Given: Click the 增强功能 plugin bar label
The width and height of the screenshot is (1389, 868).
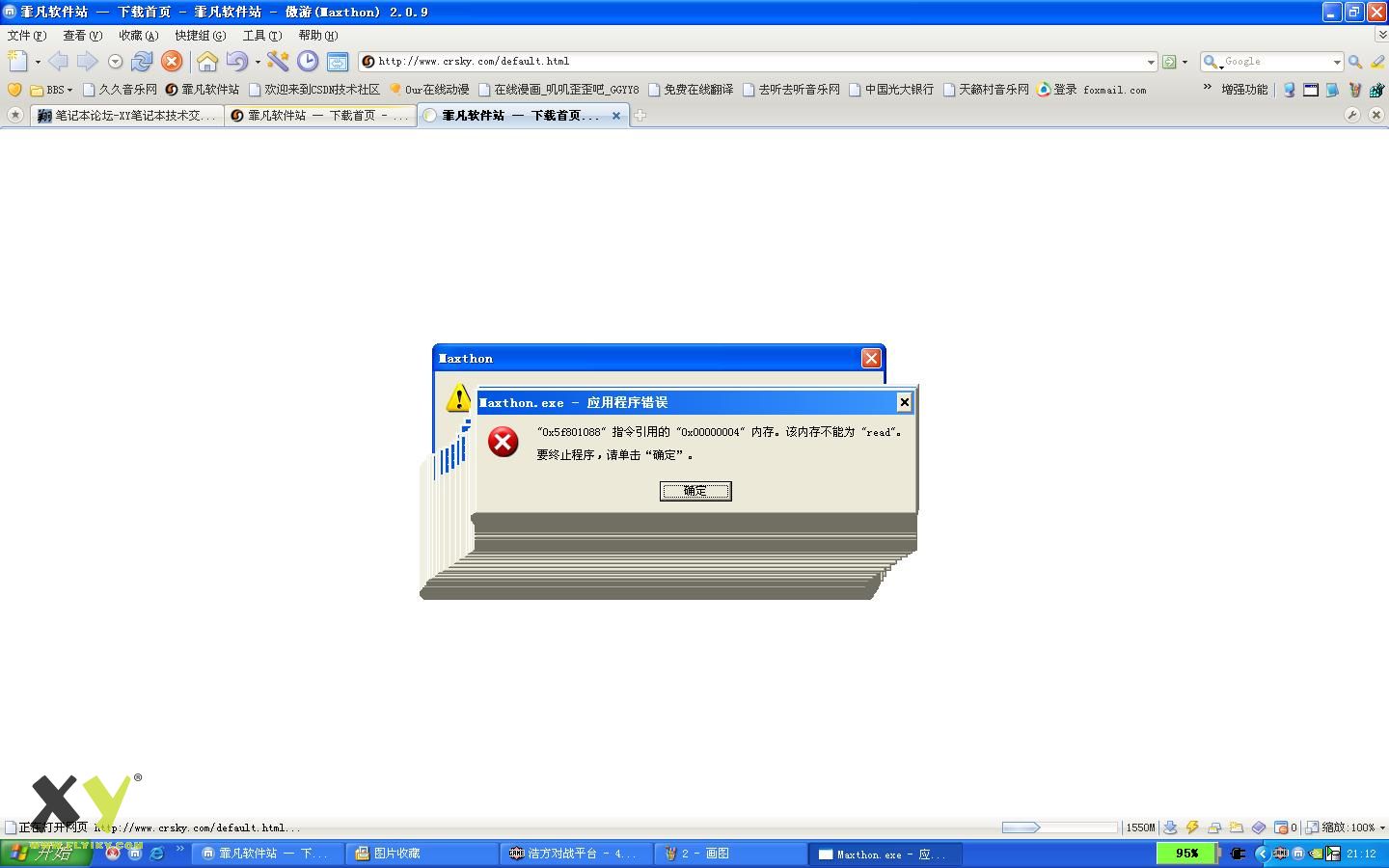Looking at the screenshot, I should click(1244, 90).
